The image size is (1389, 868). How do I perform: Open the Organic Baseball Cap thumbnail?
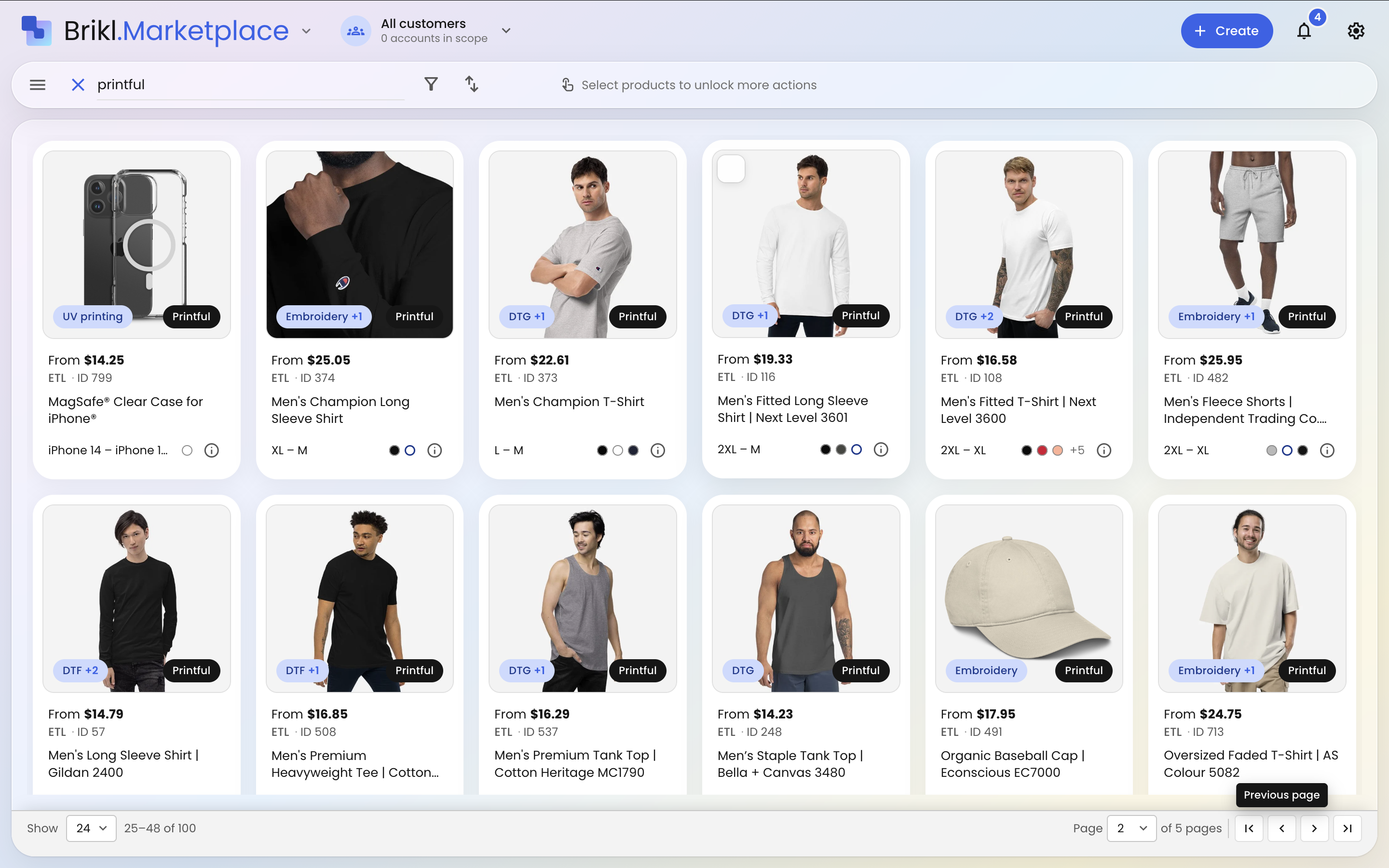(x=1029, y=599)
